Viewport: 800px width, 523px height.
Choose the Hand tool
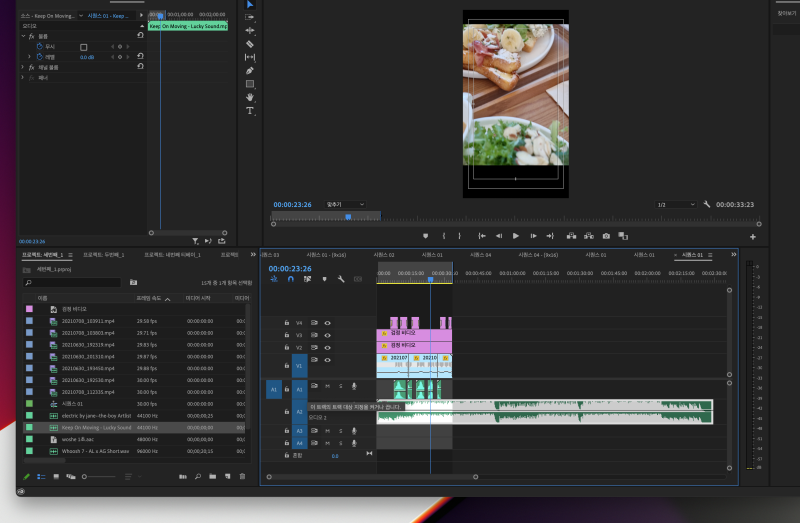click(x=250, y=97)
